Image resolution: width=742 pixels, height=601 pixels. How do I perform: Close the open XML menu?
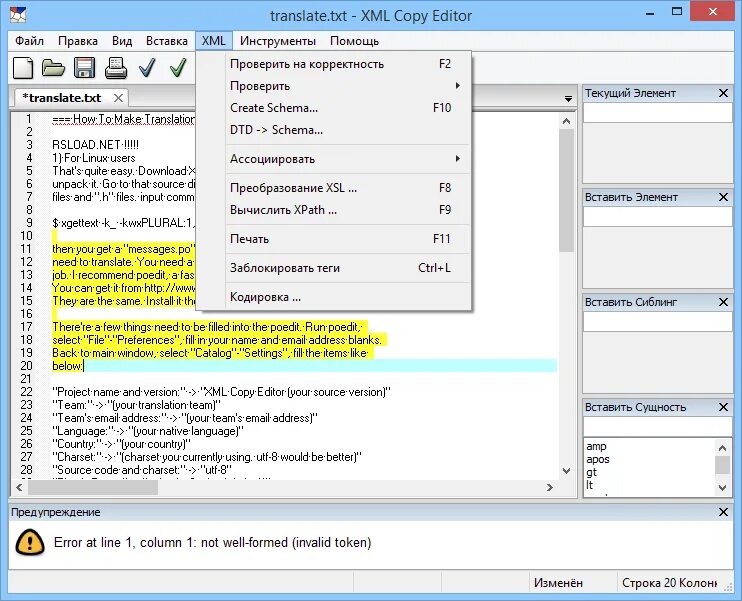tap(214, 41)
